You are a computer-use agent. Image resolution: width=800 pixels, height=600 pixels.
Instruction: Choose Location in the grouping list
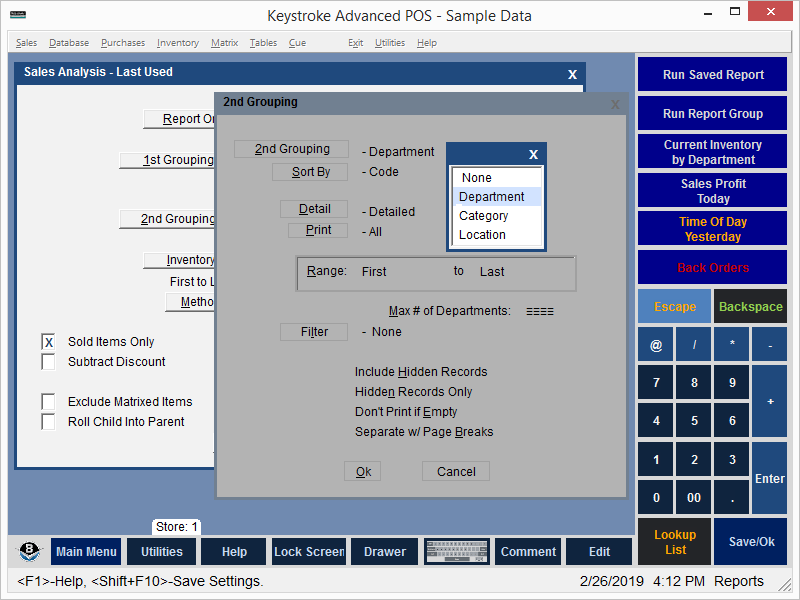tap(482, 235)
